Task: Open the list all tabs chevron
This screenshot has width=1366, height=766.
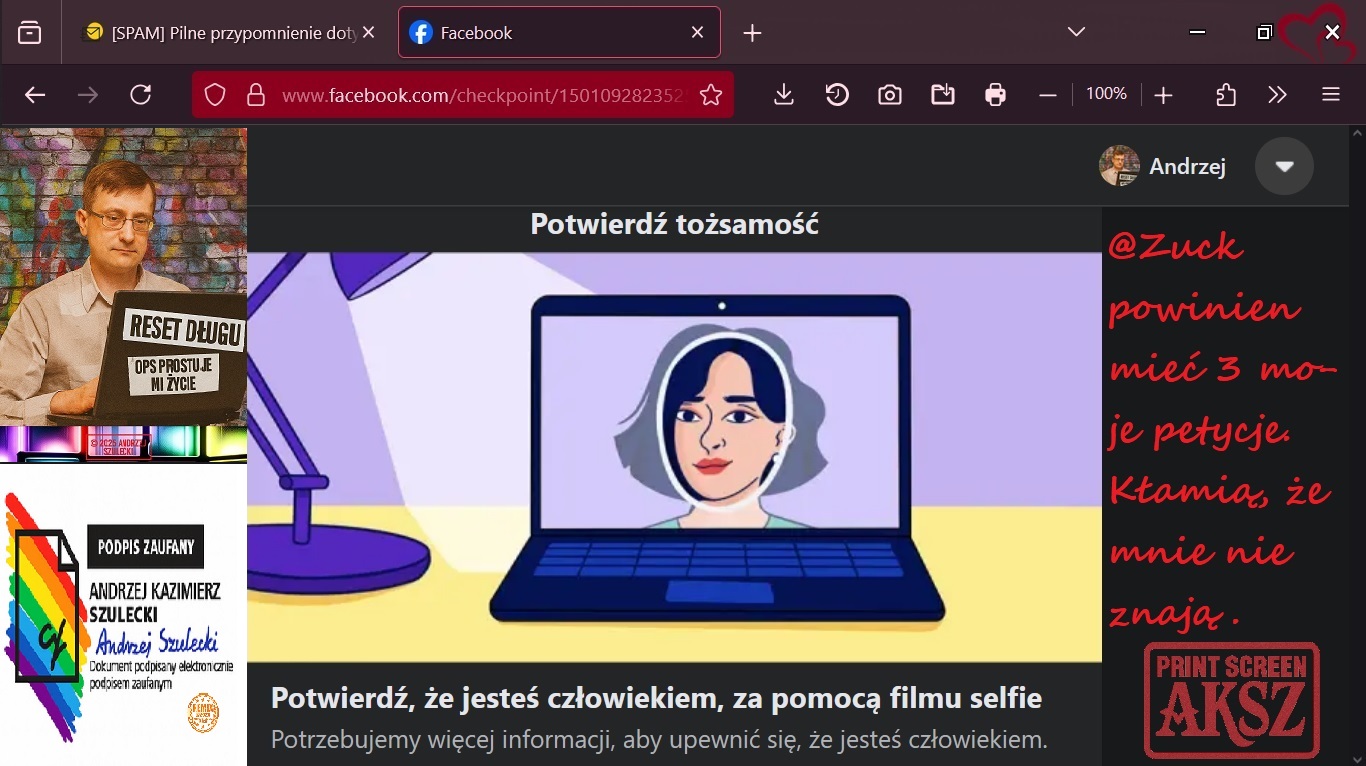Action: (1076, 33)
